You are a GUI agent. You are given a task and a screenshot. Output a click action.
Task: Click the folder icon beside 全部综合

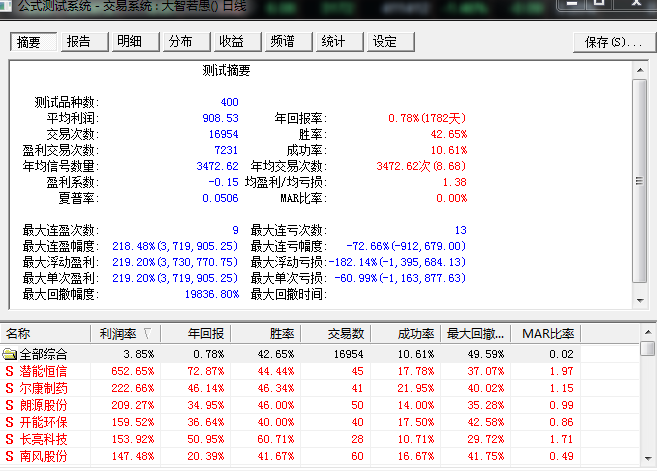[x=10, y=354]
